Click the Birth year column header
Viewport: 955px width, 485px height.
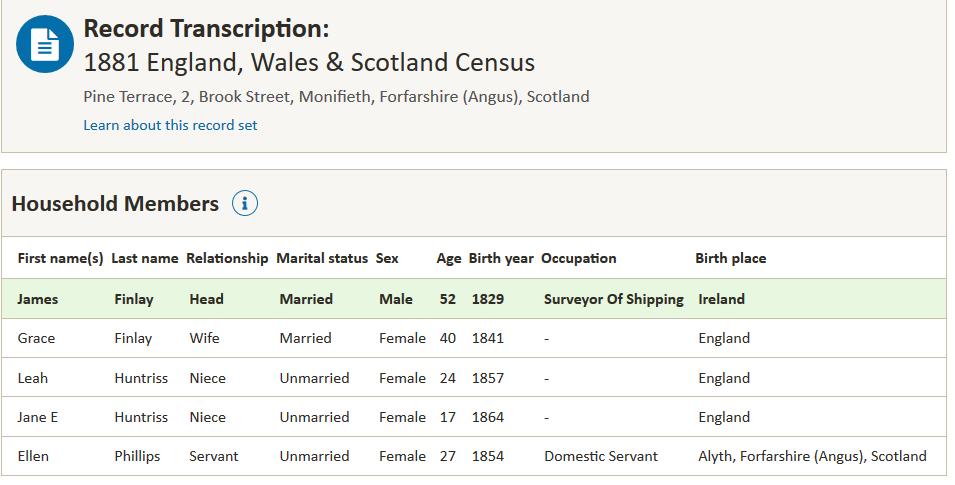(501, 258)
